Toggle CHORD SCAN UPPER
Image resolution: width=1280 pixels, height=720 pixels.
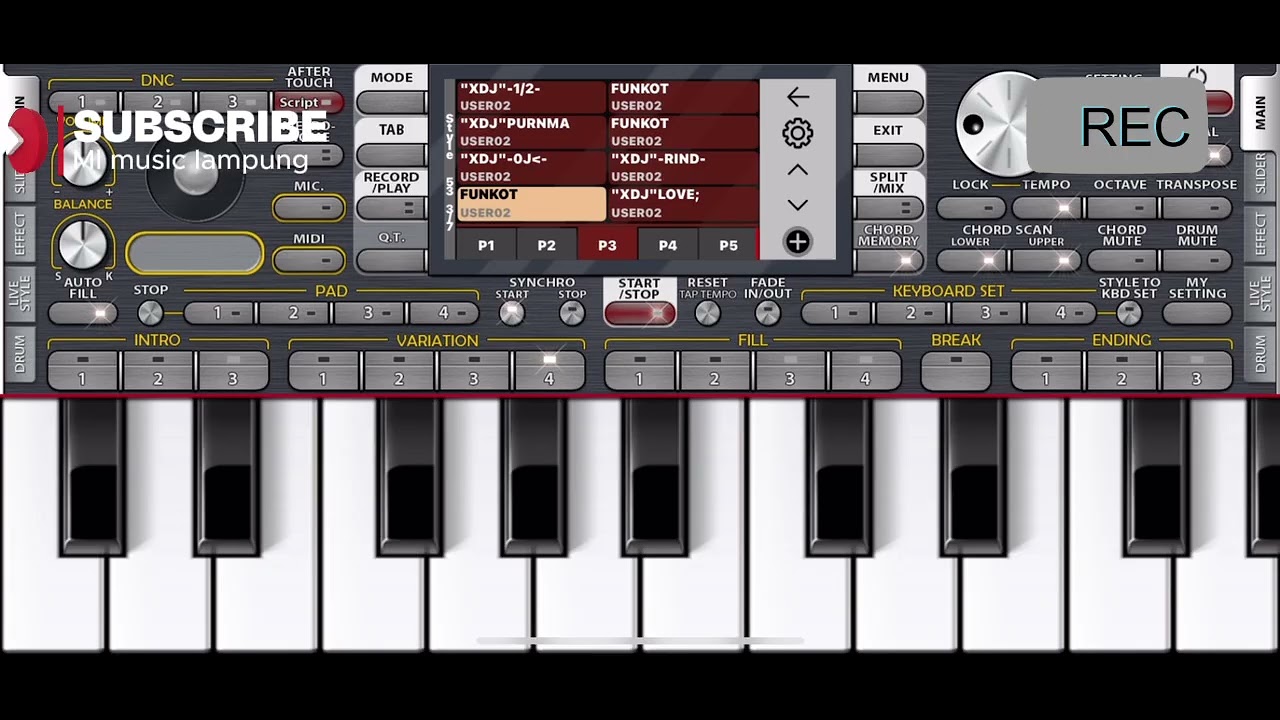(x=1046, y=261)
